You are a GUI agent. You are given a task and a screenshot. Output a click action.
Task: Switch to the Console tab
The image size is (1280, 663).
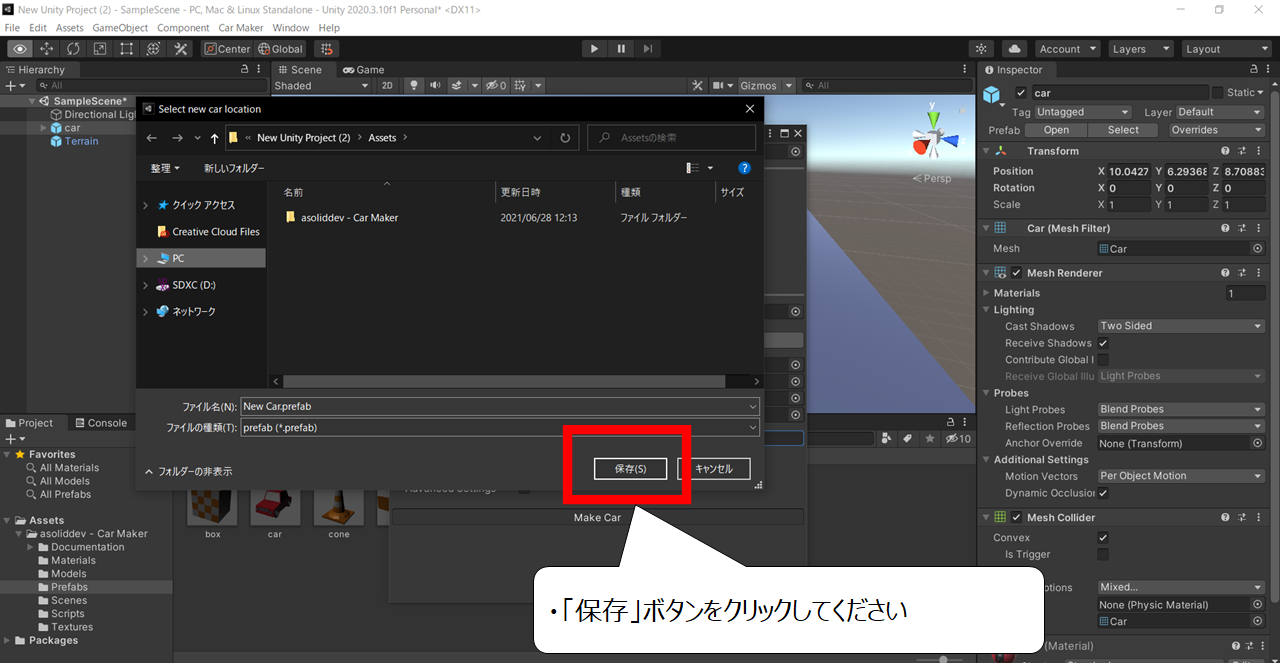pyautogui.click(x=100, y=423)
